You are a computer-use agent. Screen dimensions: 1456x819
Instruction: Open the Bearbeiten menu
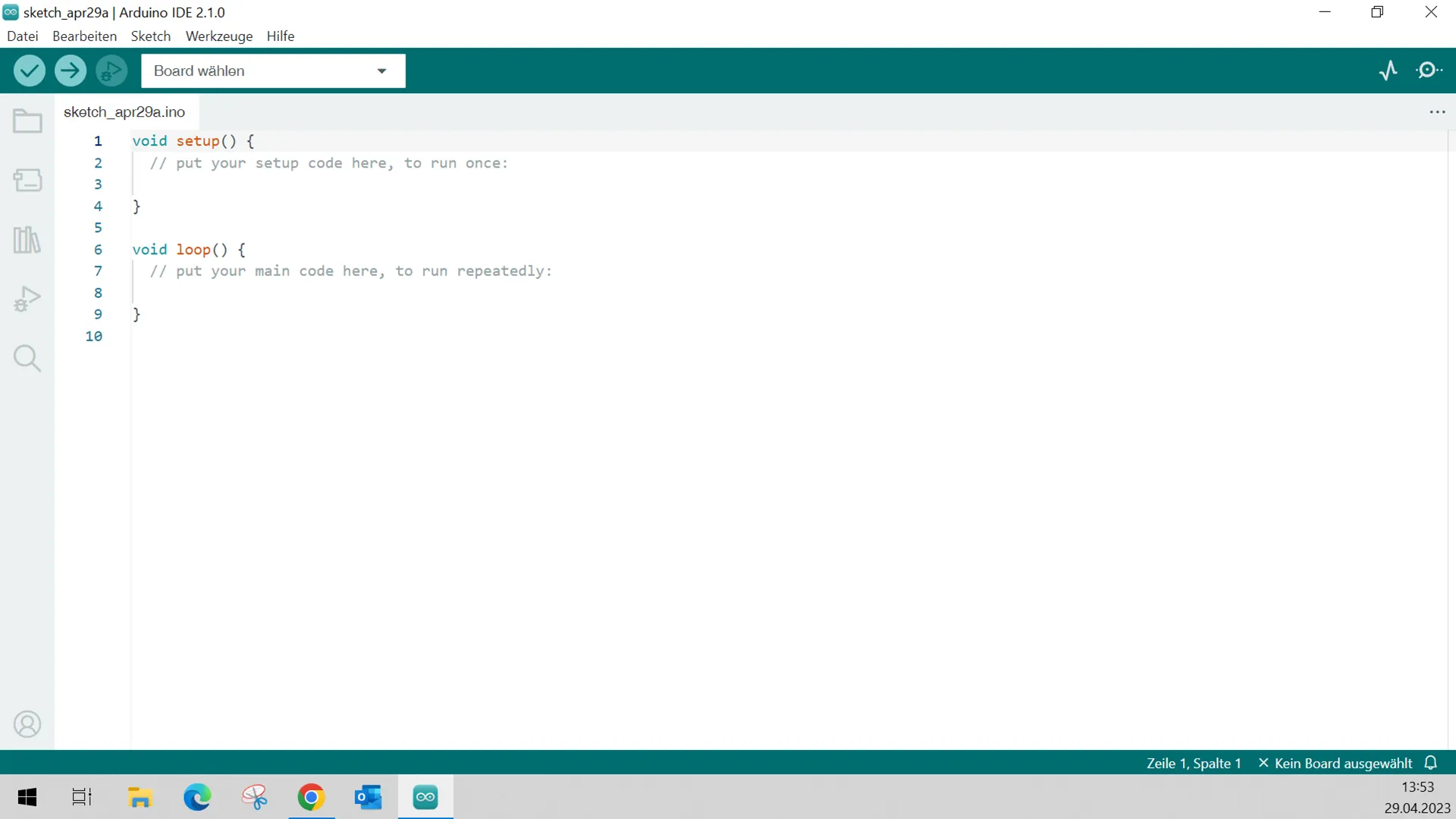pyautogui.click(x=84, y=36)
